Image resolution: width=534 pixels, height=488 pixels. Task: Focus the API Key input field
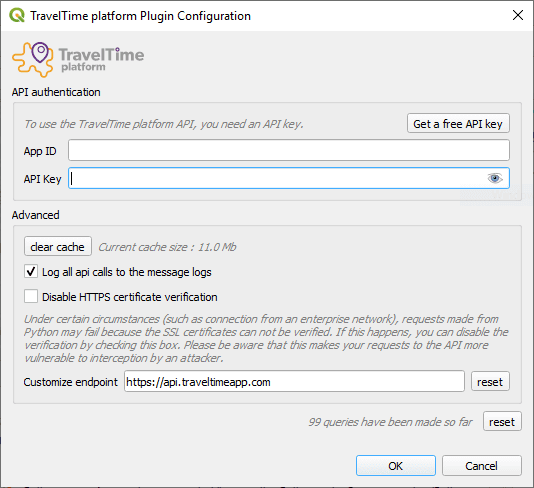[289, 178]
